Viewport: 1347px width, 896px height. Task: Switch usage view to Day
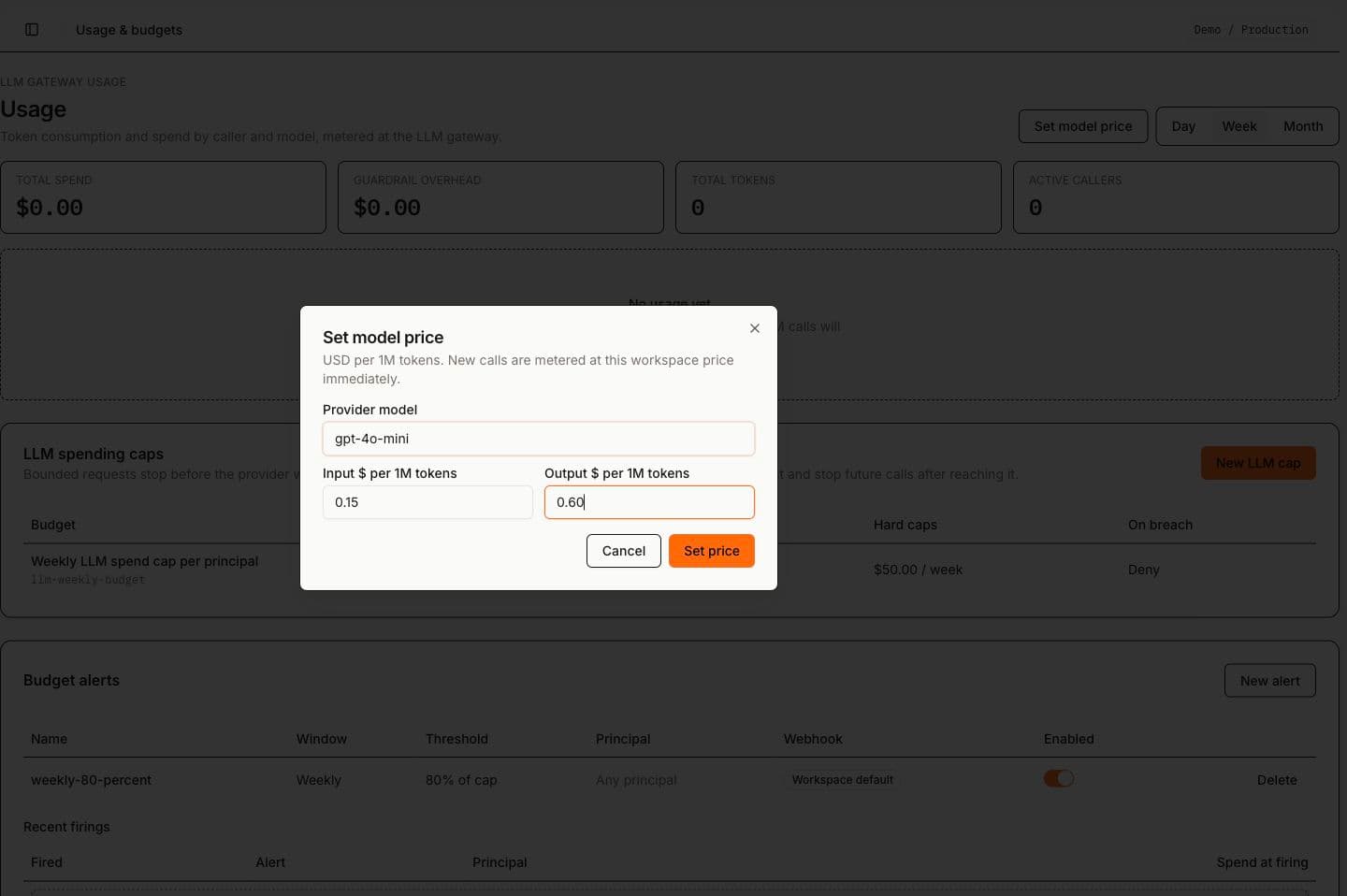coord(1183,126)
